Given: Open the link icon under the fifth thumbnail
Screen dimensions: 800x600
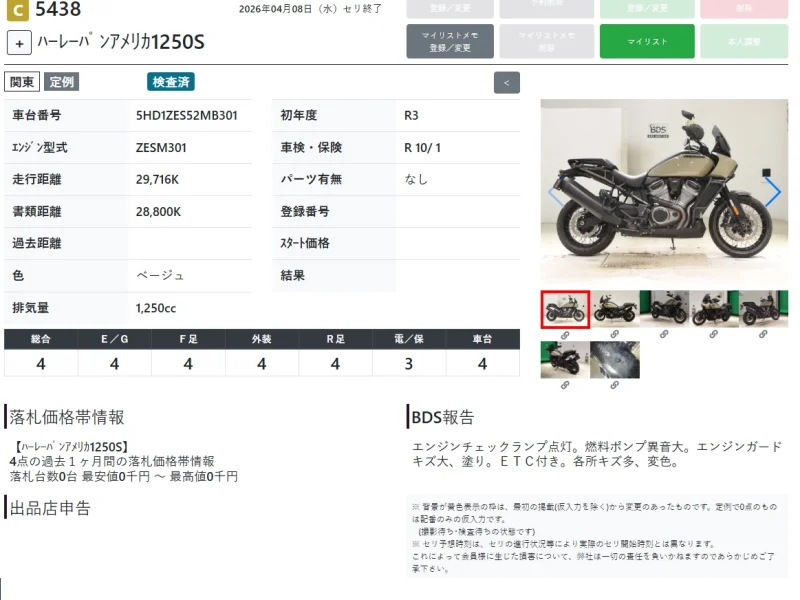Looking at the screenshot, I should point(763,334).
